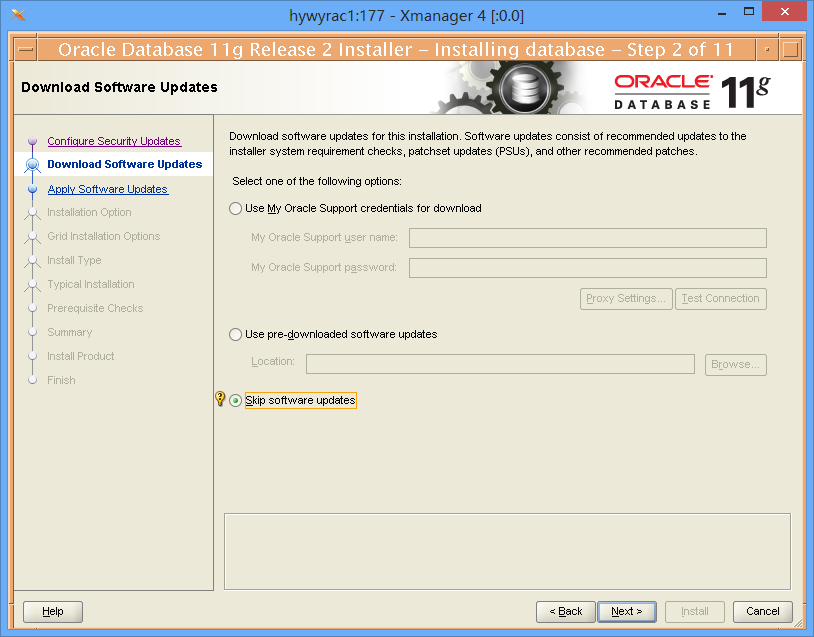814x637 pixels.
Task: Click the Typical Installation step
Action: [x=90, y=284]
